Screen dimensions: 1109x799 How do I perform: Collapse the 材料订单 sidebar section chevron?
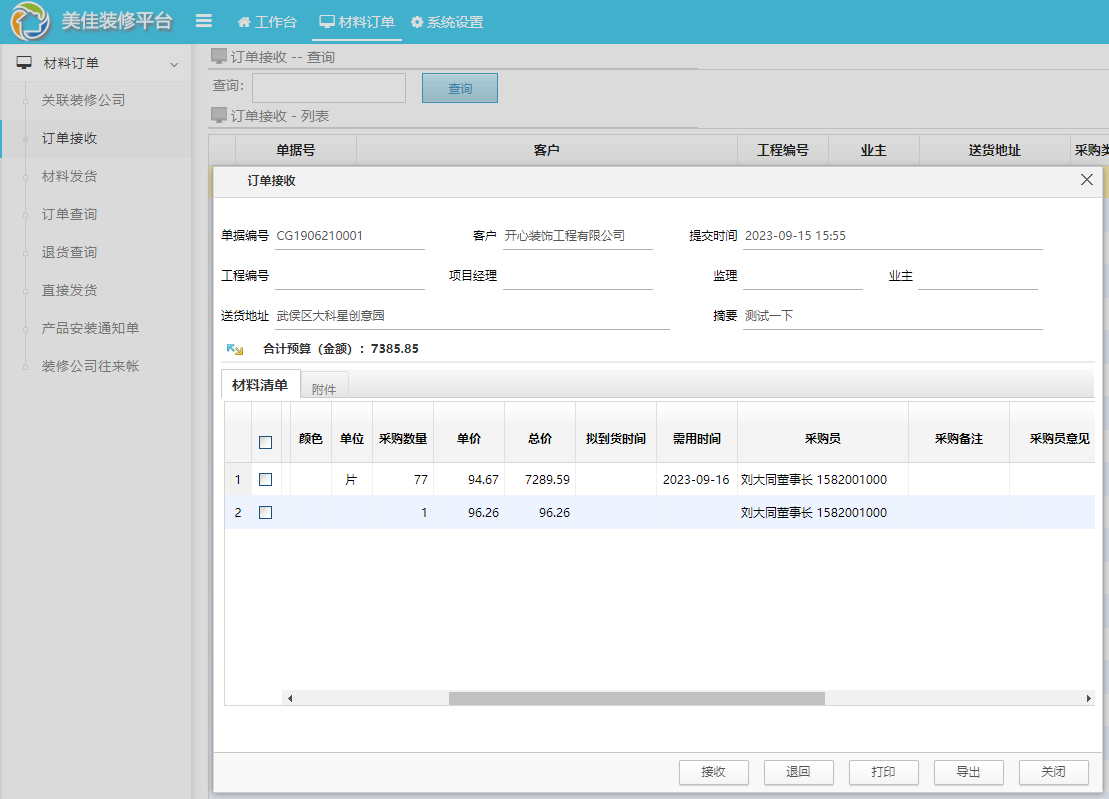click(174, 64)
